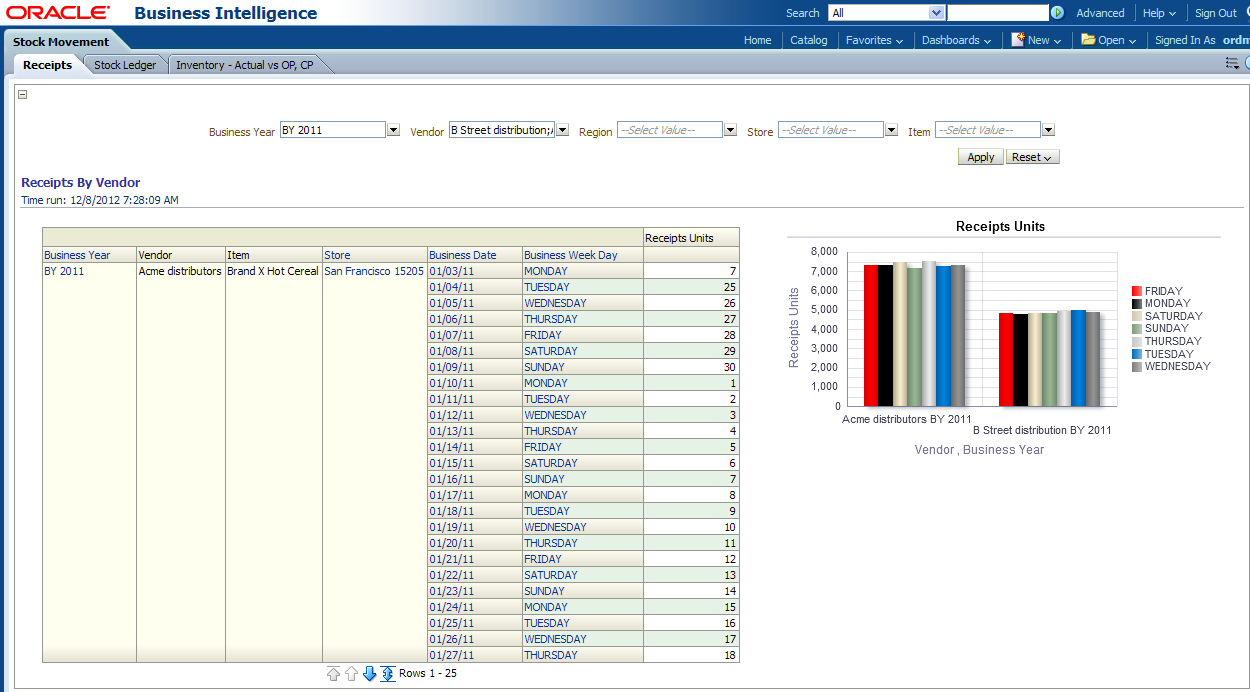This screenshot has width=1250, height=692.
Task: Open the Dashboards menu
Action: (x=956, y=40)
